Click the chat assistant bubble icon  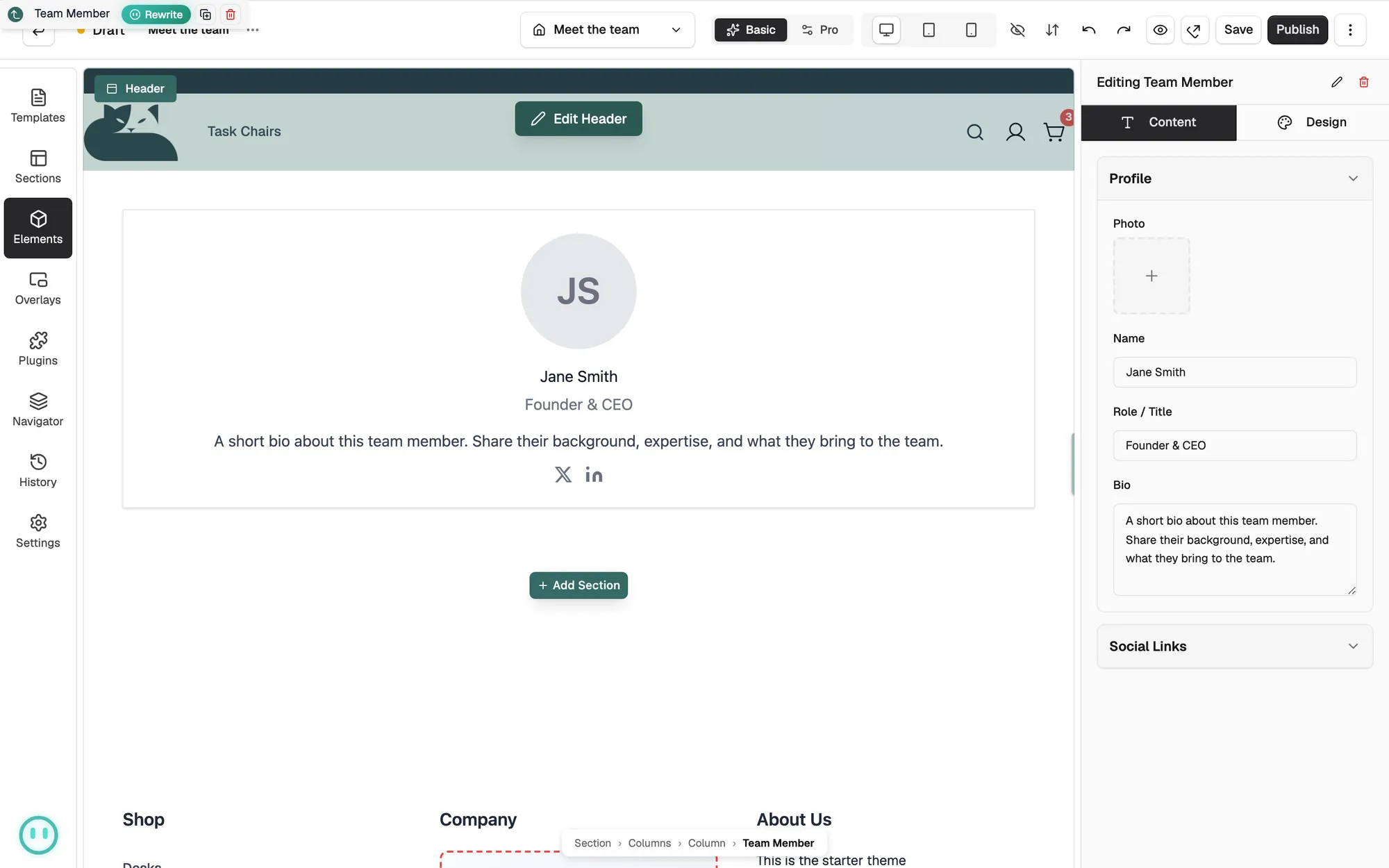(x=38, y=835)
